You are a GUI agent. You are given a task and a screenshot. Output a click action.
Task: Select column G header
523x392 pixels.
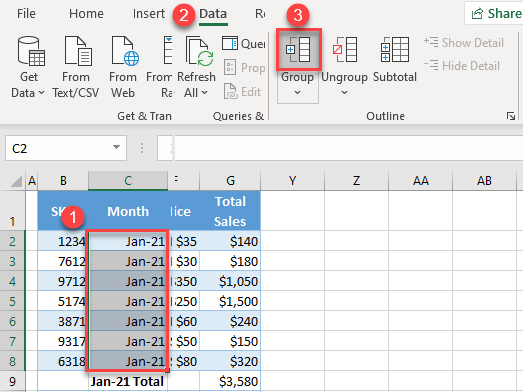[230, 180]
